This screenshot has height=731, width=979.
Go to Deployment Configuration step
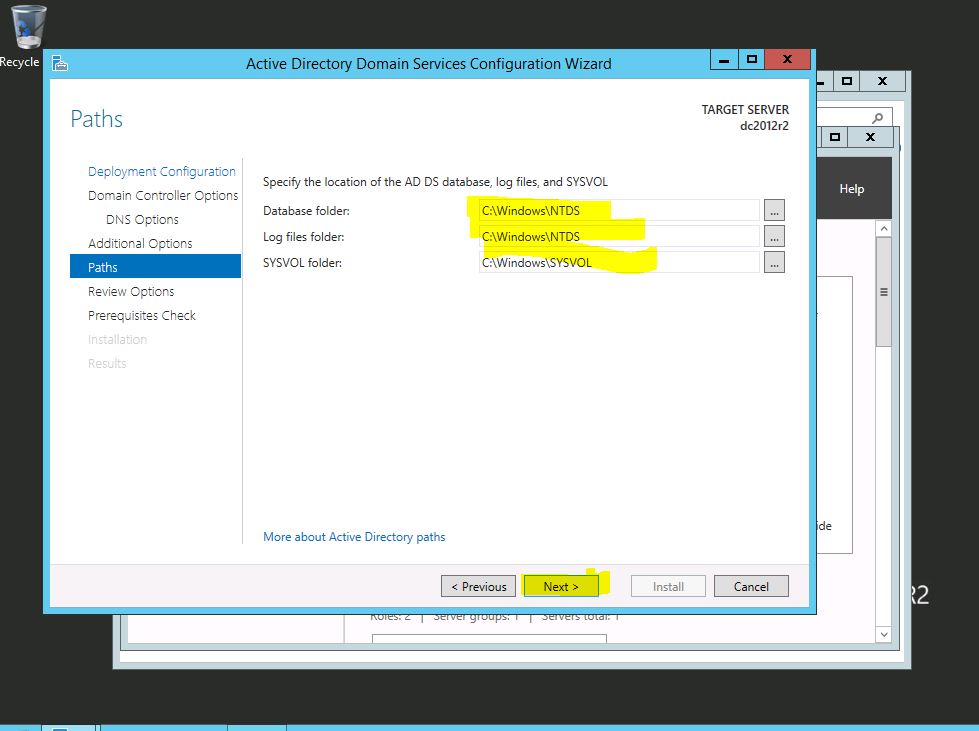pos(162,172)
